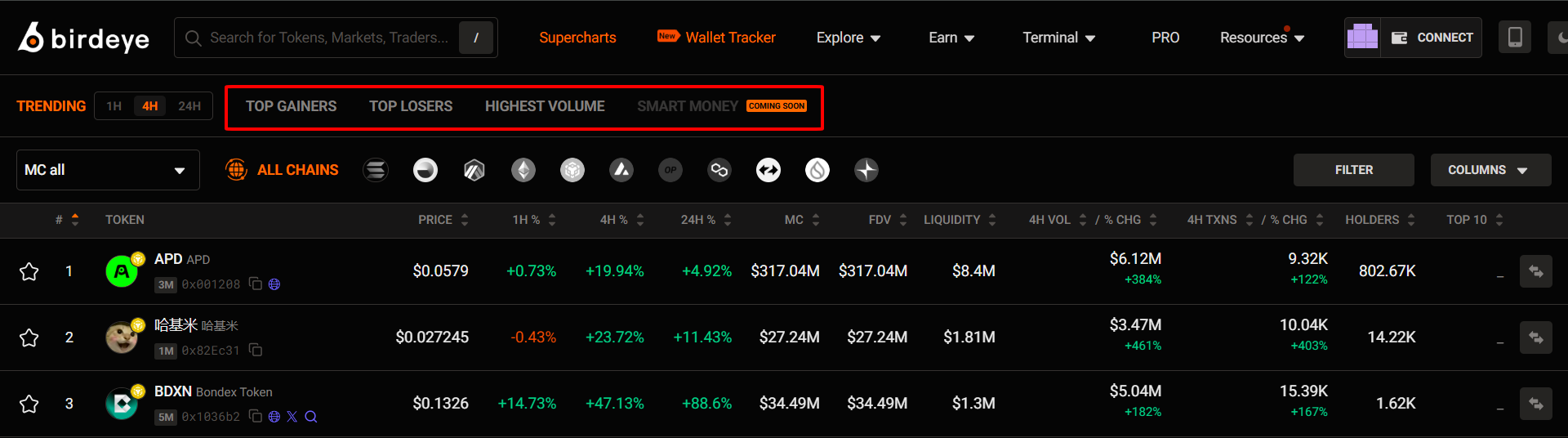
Task: Open APD website globe icon
Action: point(274,284)
